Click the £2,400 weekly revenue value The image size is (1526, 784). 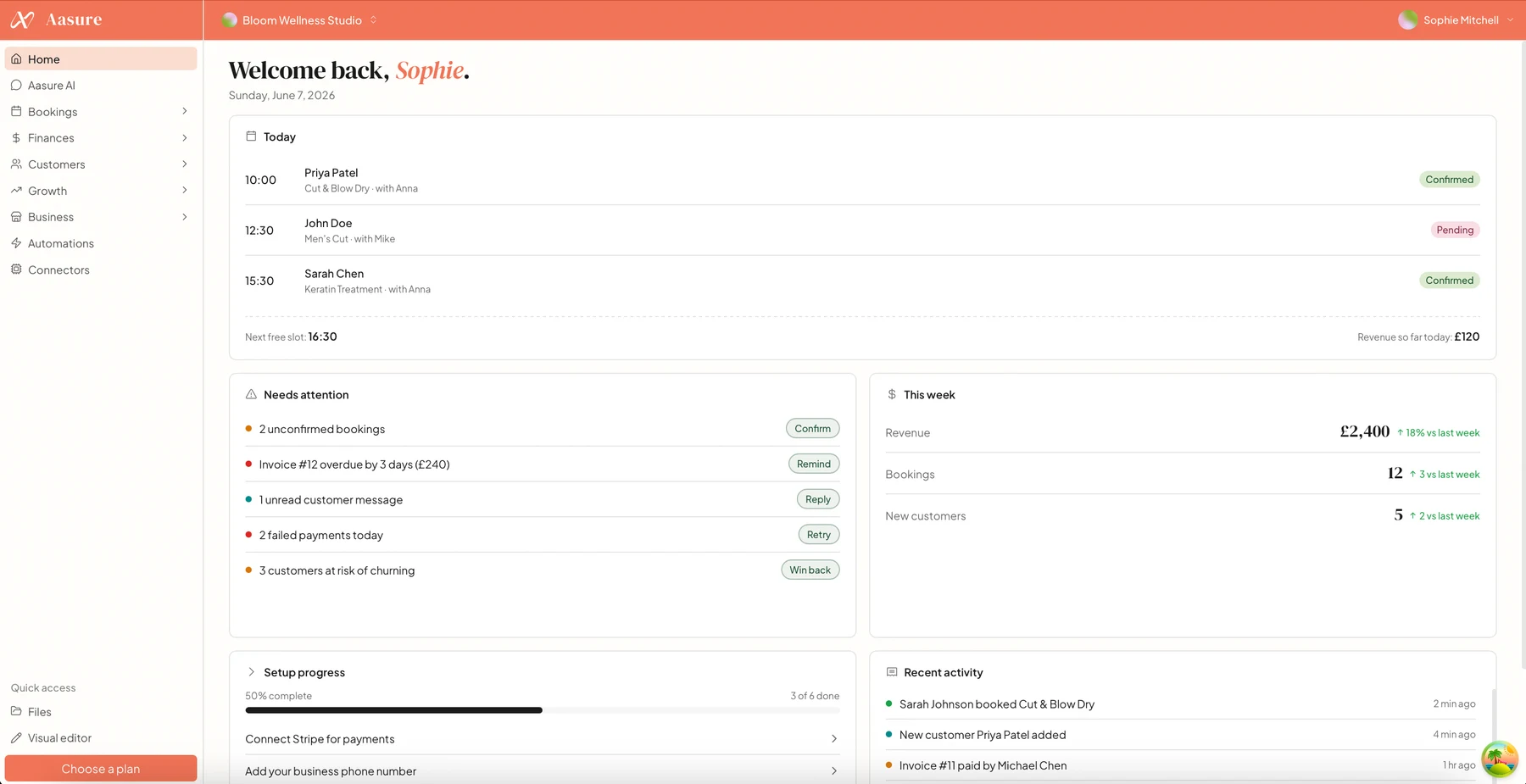(x=1364, y=431)
